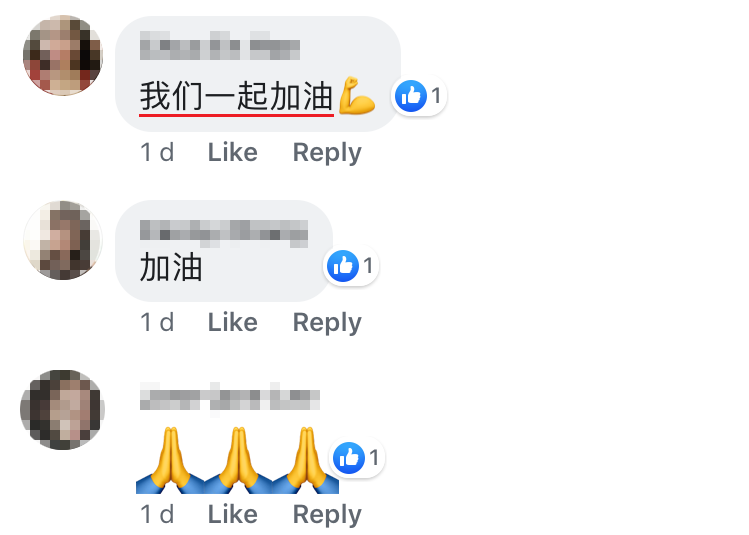Open the first commenter's profile picture
Image resolution: width=749 pixels, height=535 pixels.
click(63, 55)
